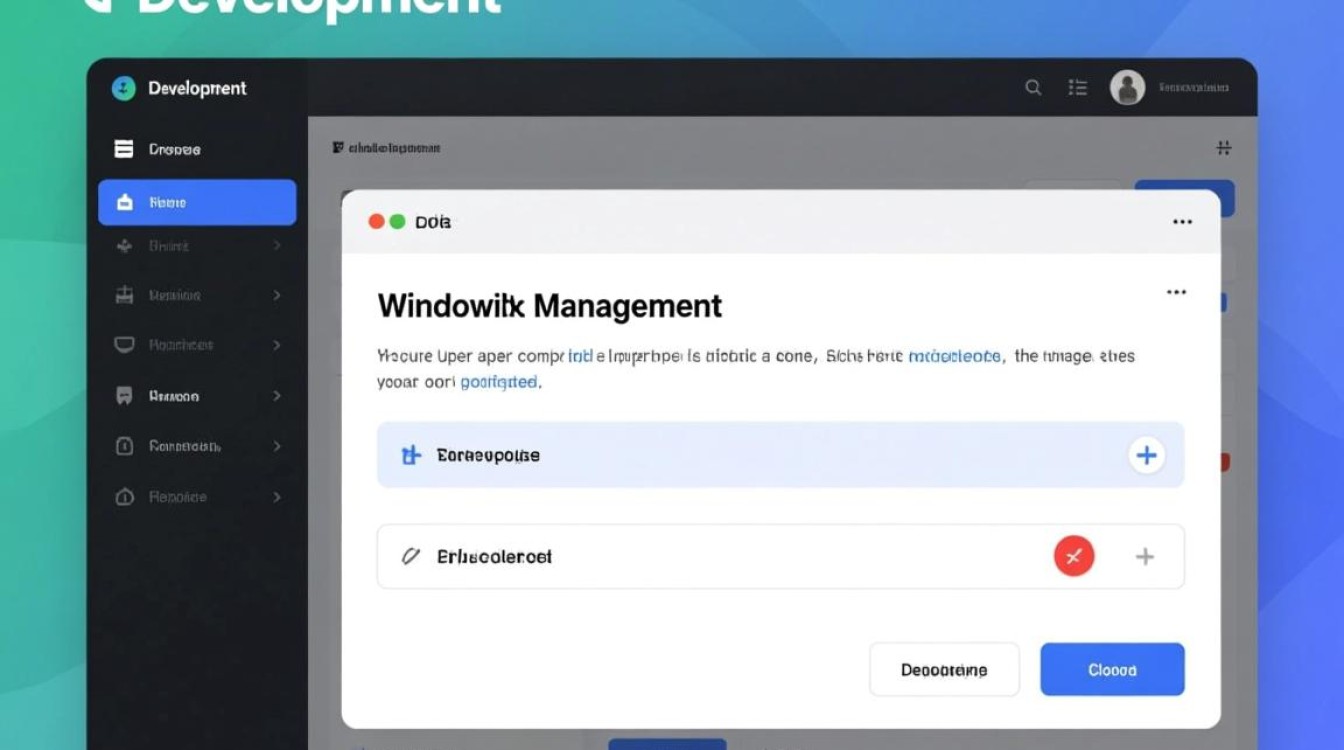Click the pencil icon in the second row
This screenshot has height=750, width=1344.
(x=410, y=557)
